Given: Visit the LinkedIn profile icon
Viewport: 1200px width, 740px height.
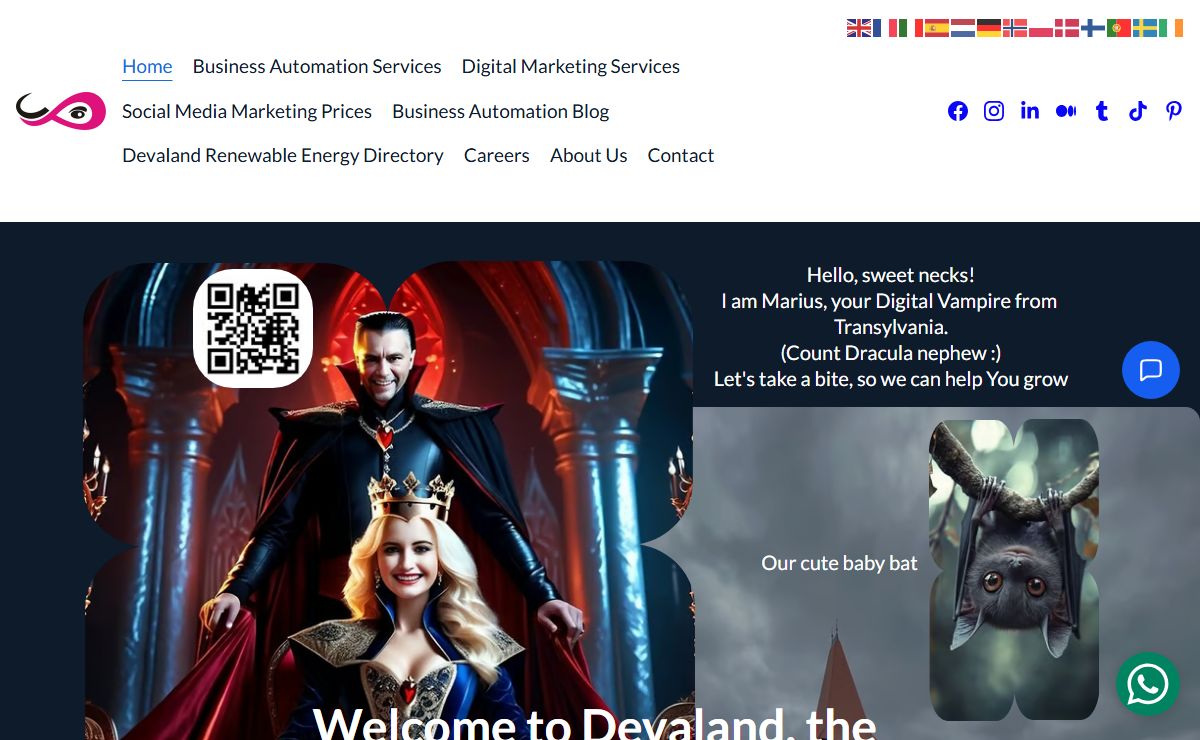Looking at the screenshot, I should (1030, 111).
